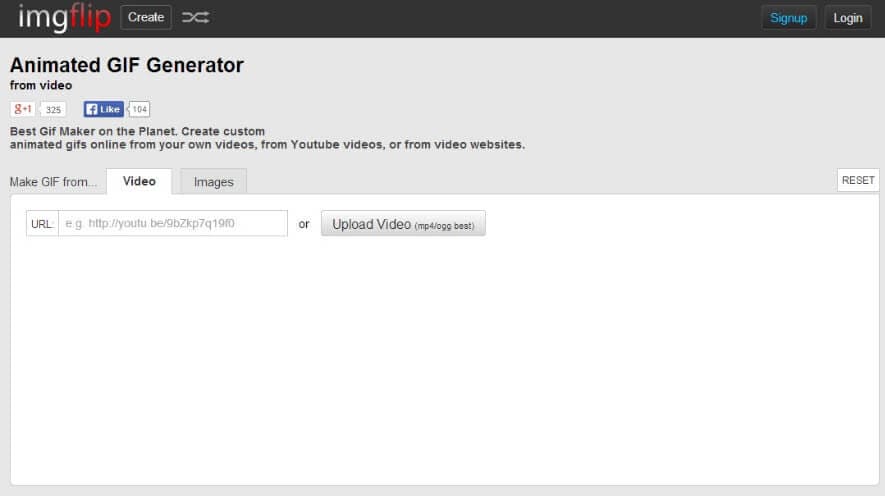Focus the video URL input field

coord(173,223)
